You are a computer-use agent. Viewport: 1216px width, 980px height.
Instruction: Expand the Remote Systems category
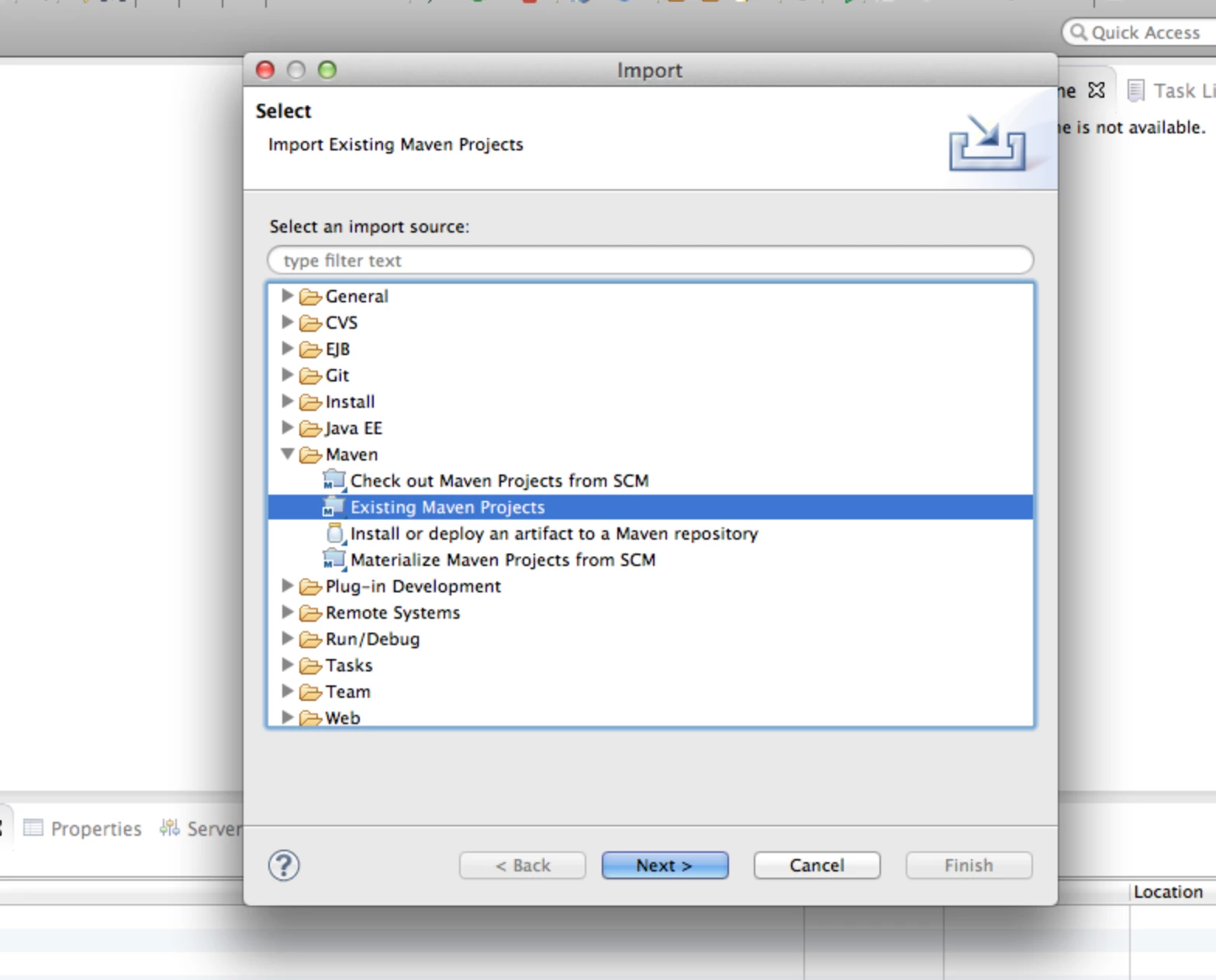point(287,612)
